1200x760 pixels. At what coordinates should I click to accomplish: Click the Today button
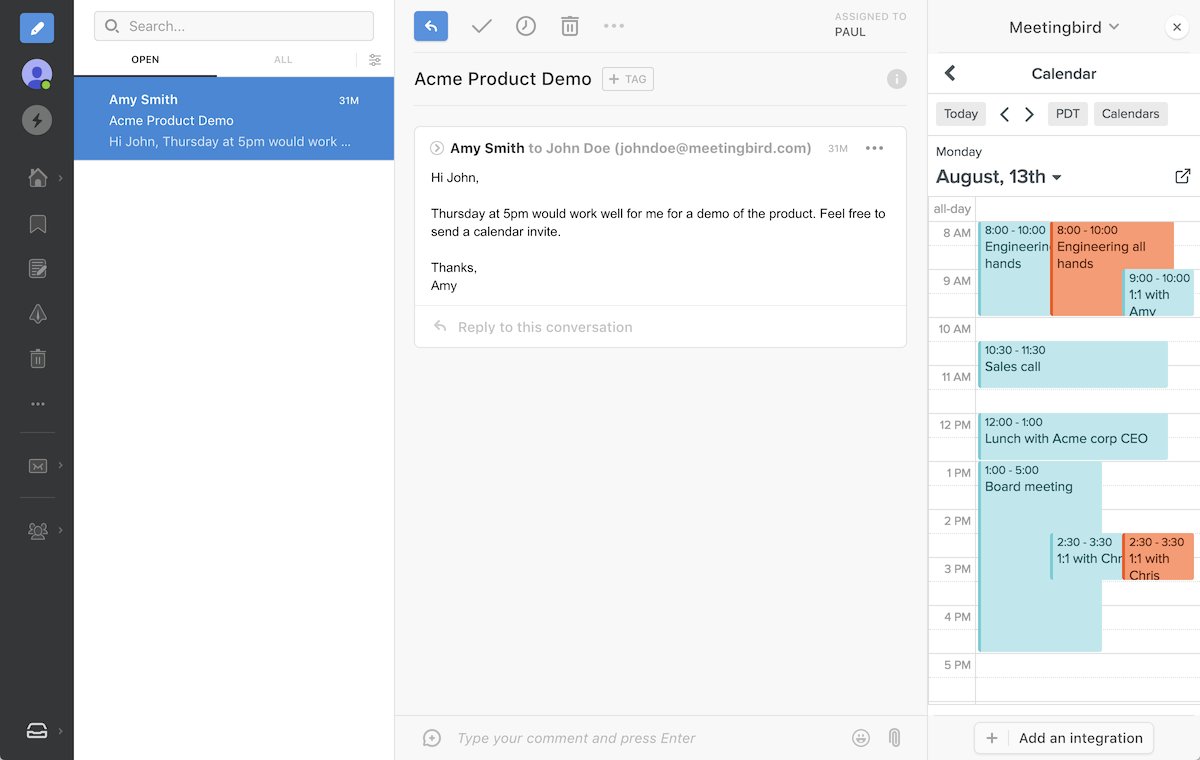click(x=961, y=114)
